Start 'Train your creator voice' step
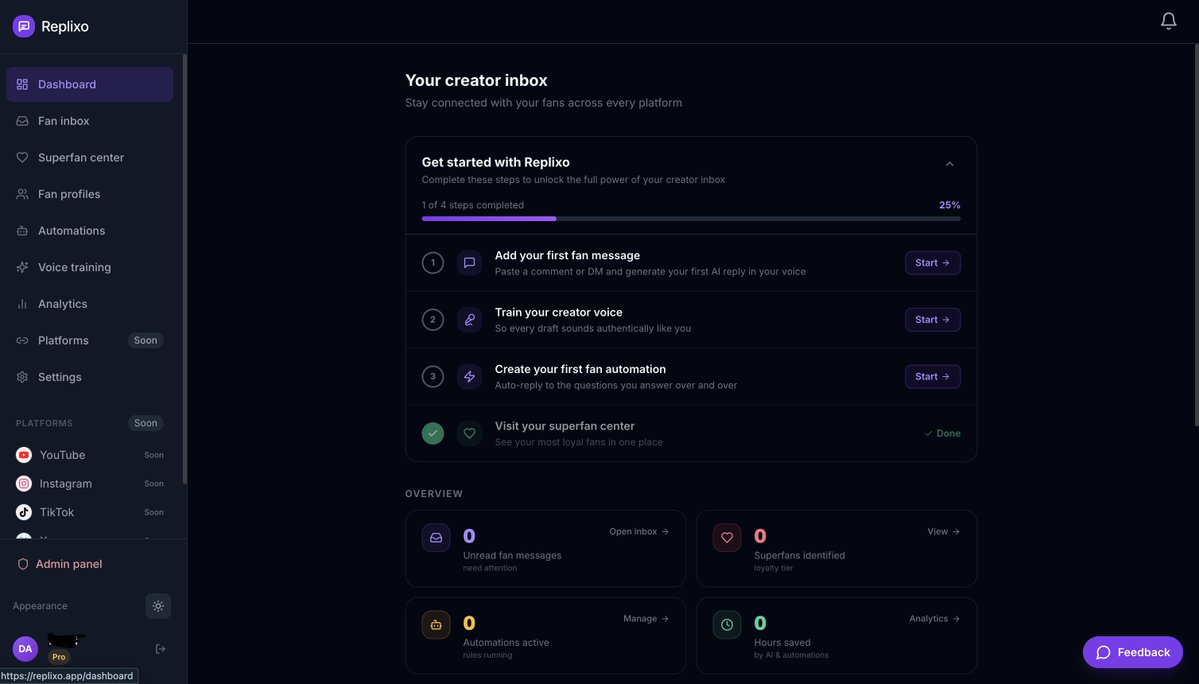Image resolution: width=1199 pixels, height=684 pixels. [x=932, y=319]
